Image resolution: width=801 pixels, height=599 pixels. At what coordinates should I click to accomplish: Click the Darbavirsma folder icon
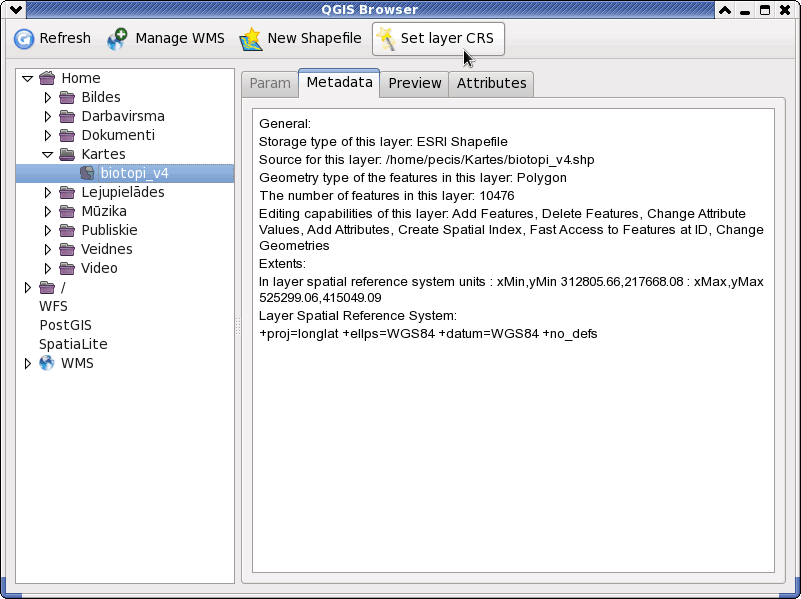(67, 116)
